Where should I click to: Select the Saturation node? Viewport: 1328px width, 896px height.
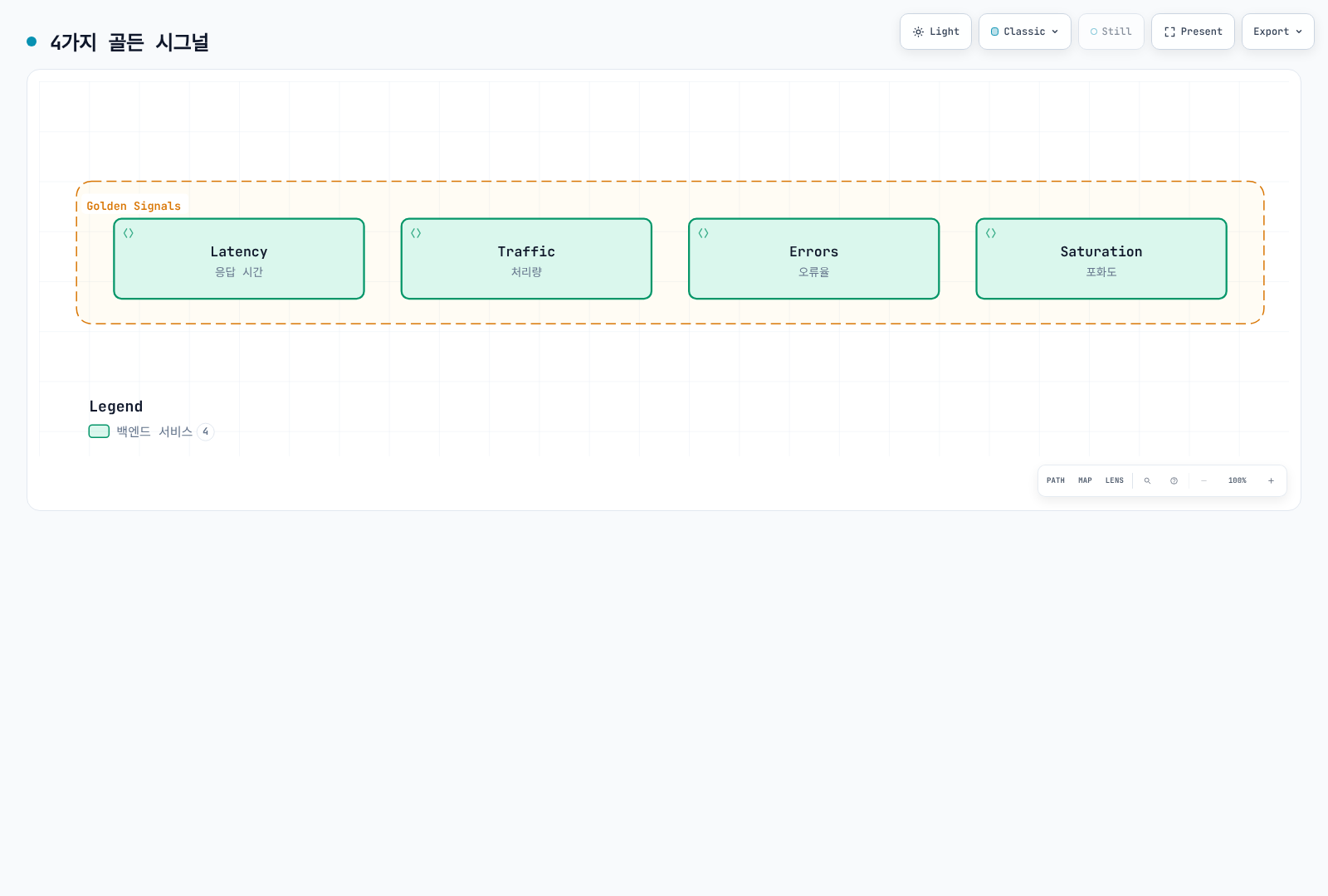click(1101, 259)
